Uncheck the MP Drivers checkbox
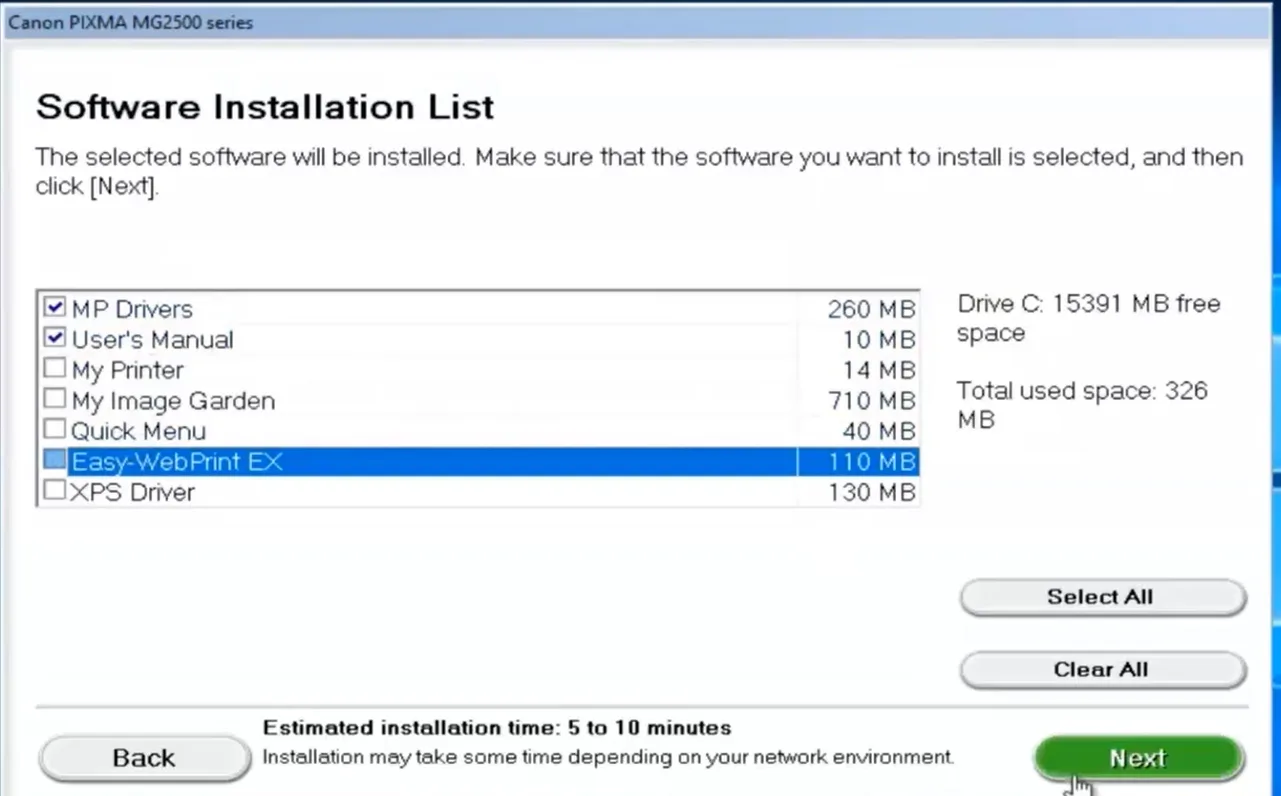 point(55,308)
